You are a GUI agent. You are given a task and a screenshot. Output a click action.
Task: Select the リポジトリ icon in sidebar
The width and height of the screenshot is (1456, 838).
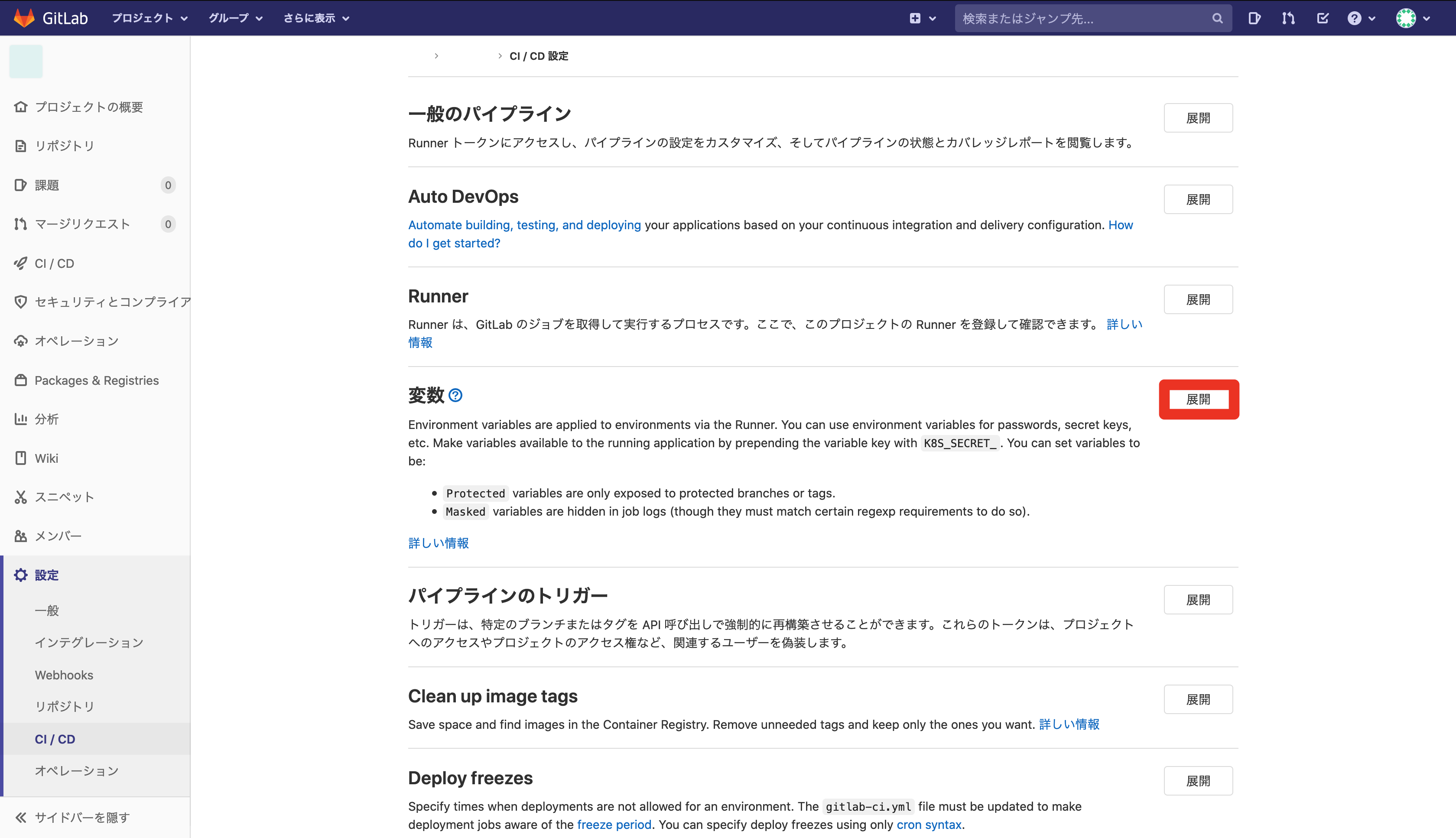(21, 146)
